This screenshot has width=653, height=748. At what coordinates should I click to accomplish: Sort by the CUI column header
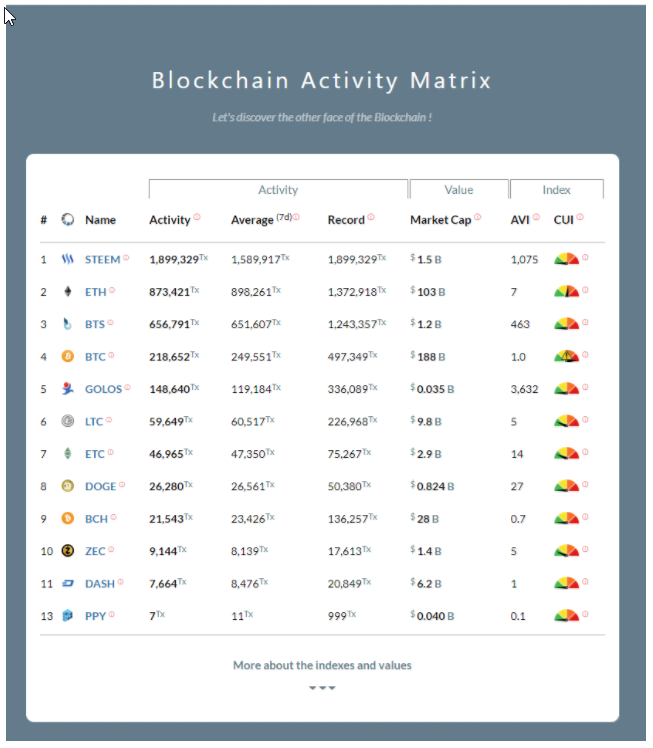[x=563, y=220]
